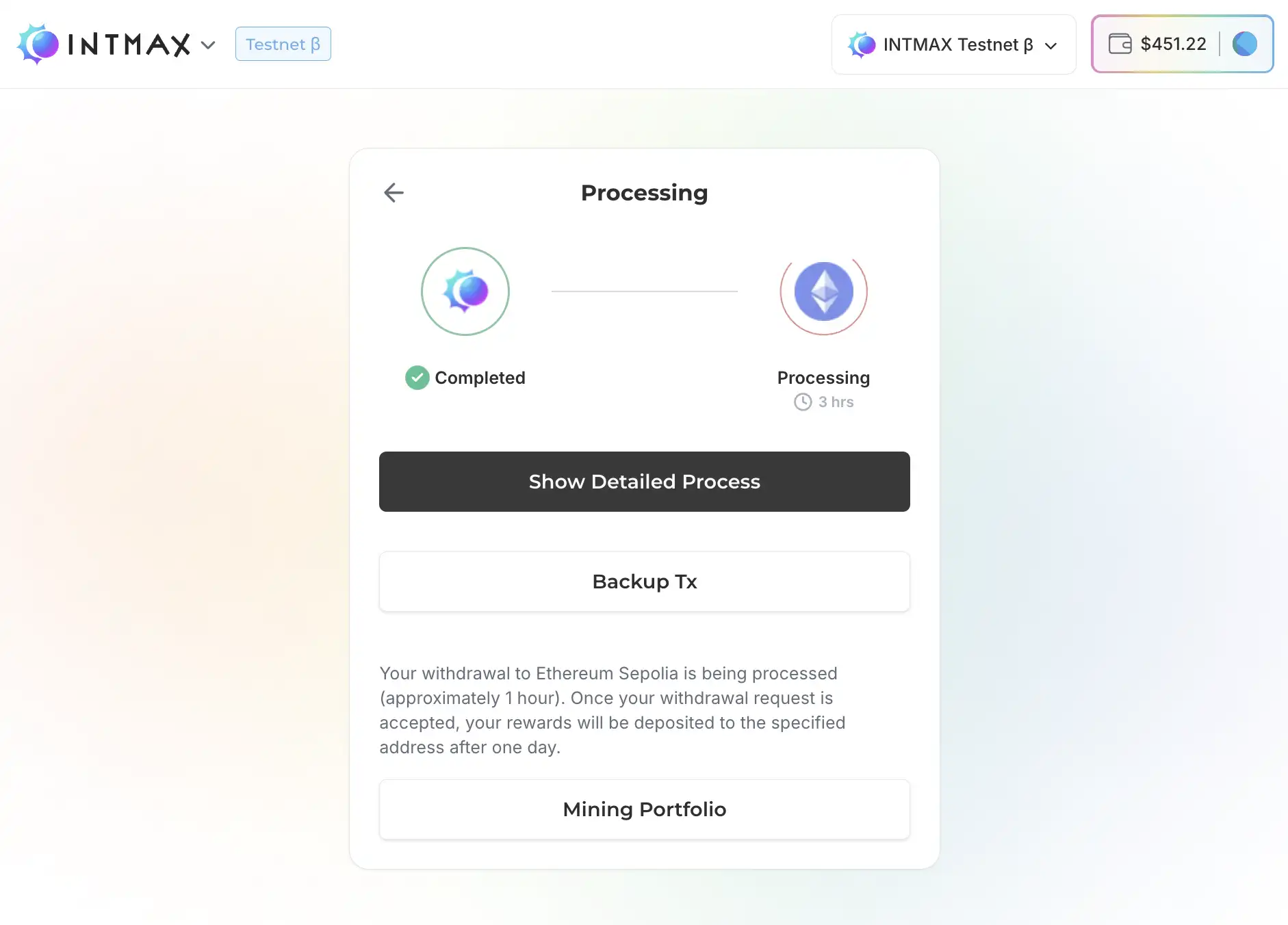
Task: Click the back arrow icon
Action: 394,193
